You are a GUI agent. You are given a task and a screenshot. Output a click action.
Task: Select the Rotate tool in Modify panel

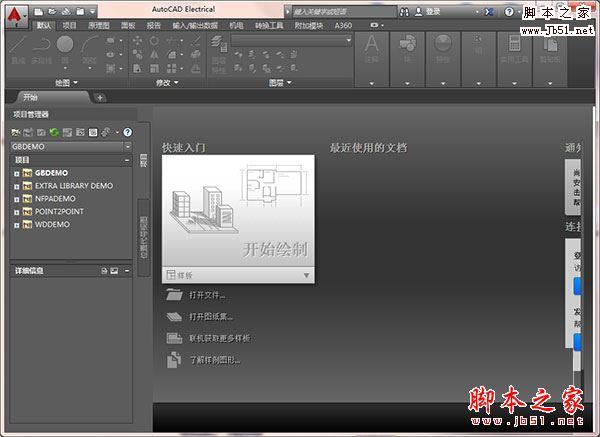pos(154,40)
